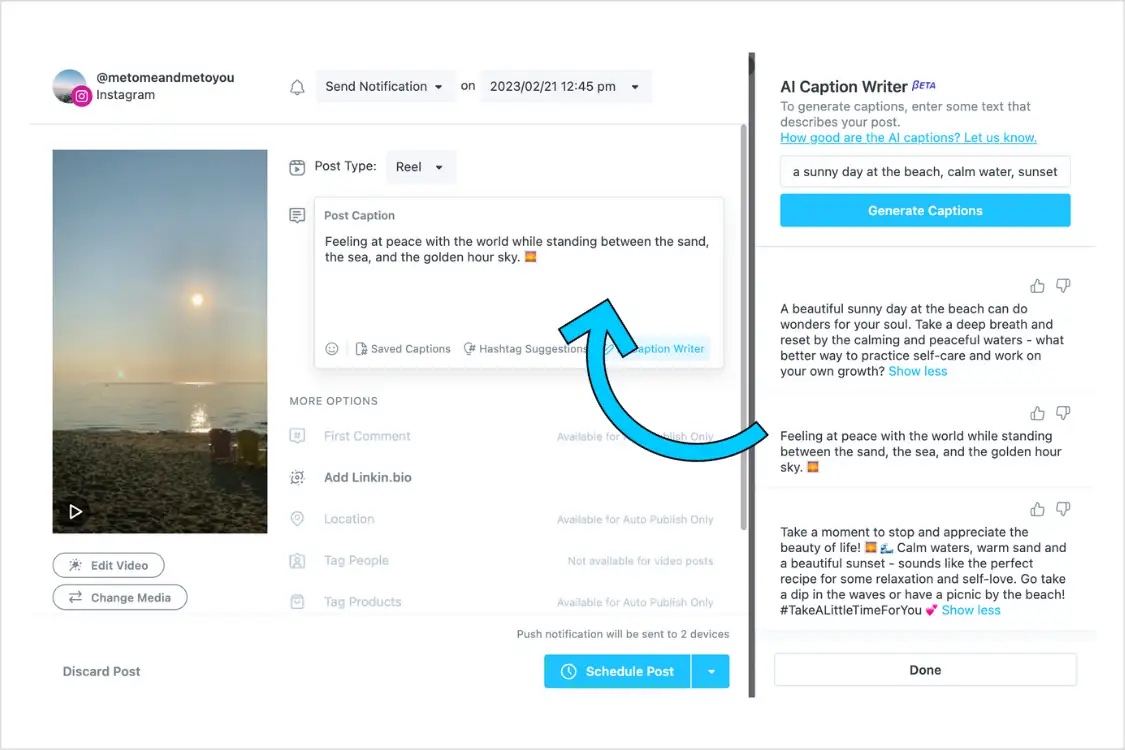
Task: Thumbs up the first AI caption suggestion
Action: [x=1039, y=285]
